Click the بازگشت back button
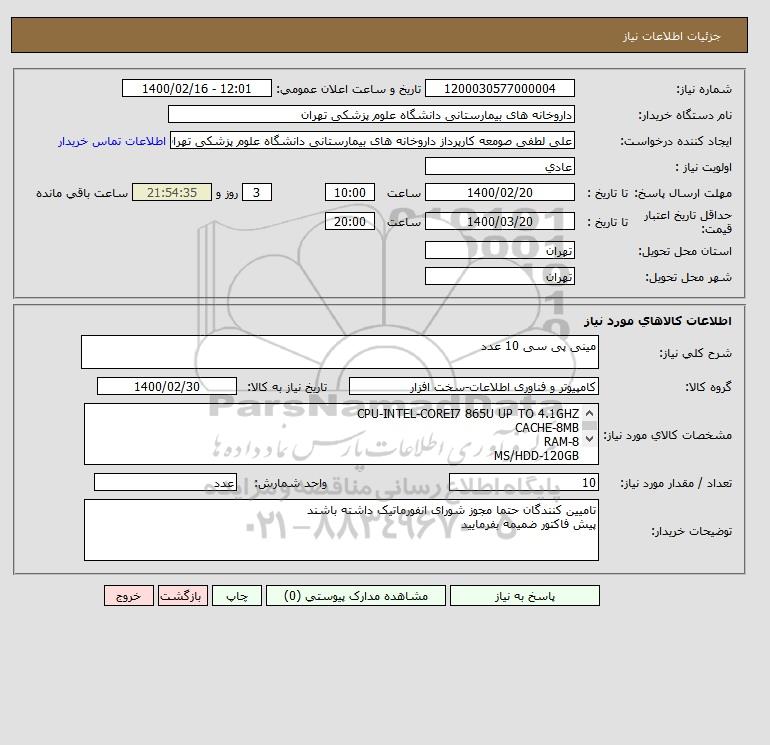This screenshot has width=770, height=745. (x=183, y=595)
